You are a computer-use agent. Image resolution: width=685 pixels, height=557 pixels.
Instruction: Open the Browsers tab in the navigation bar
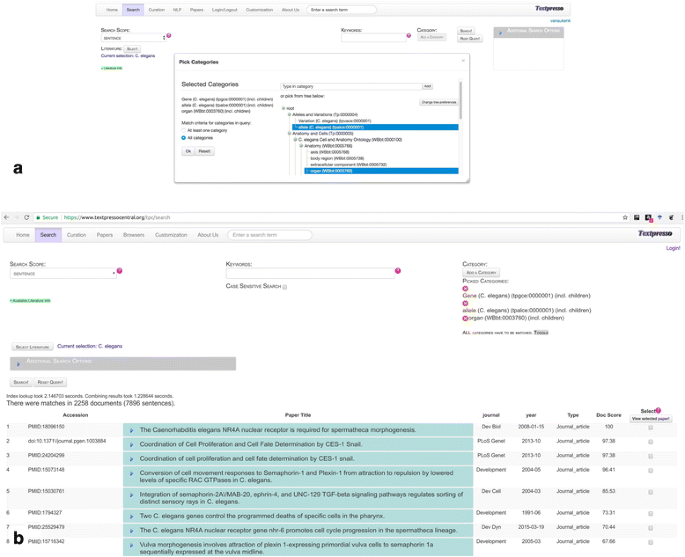coord(133,235)
